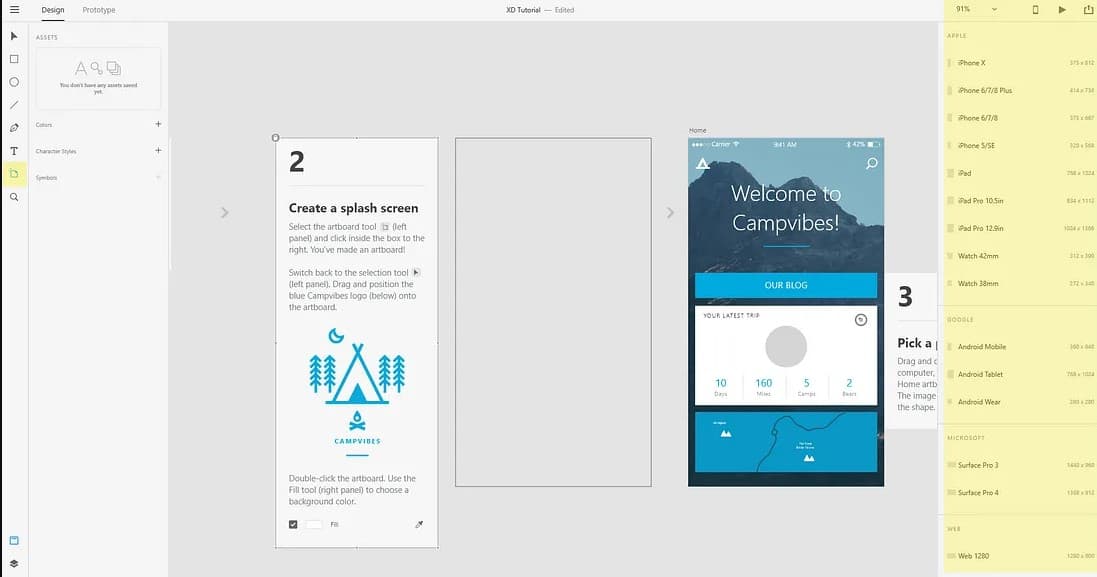Choose the Android Mobile artboard preset

click(x=1020, y=347)
